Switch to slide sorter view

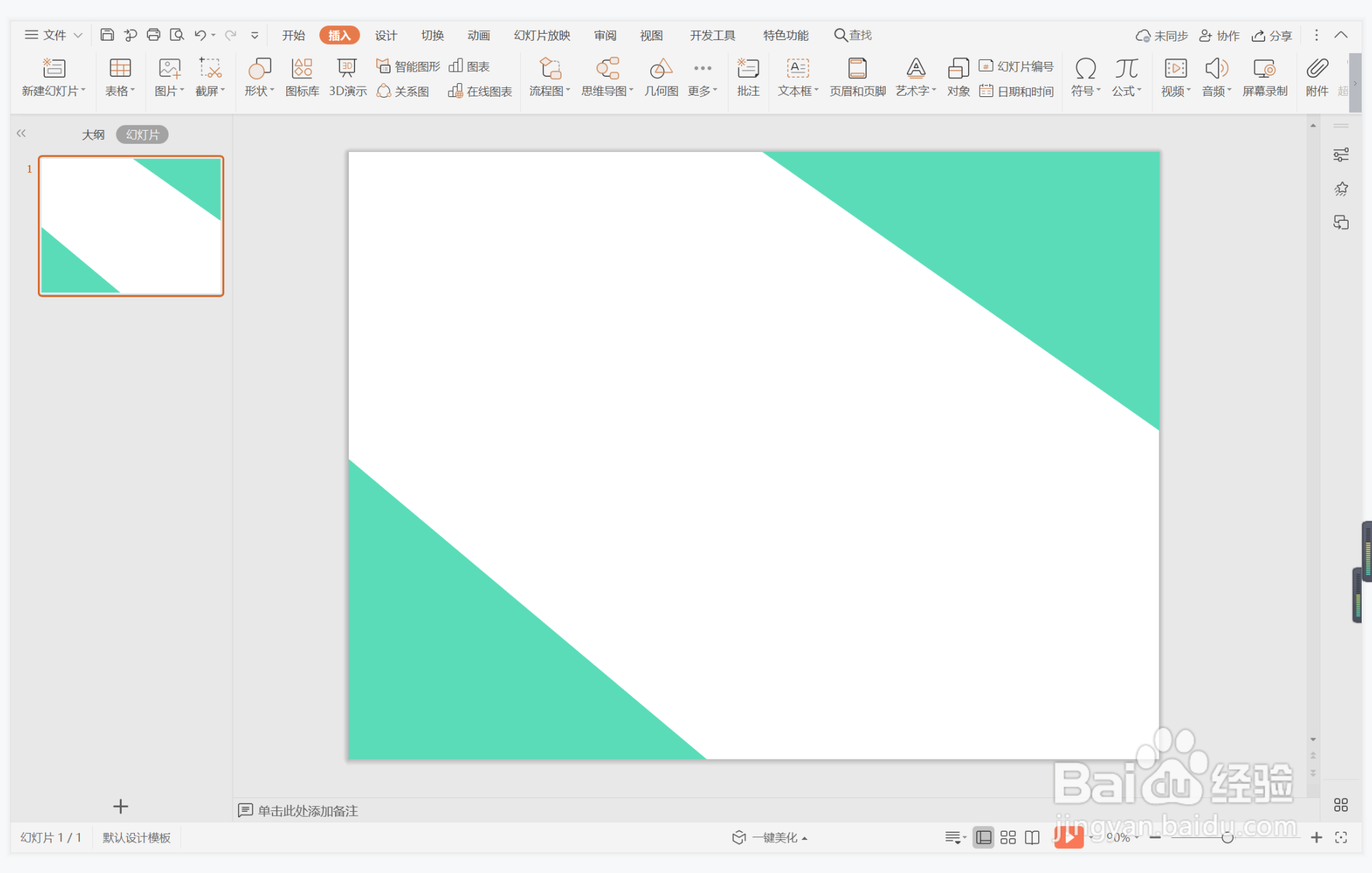1008,837
